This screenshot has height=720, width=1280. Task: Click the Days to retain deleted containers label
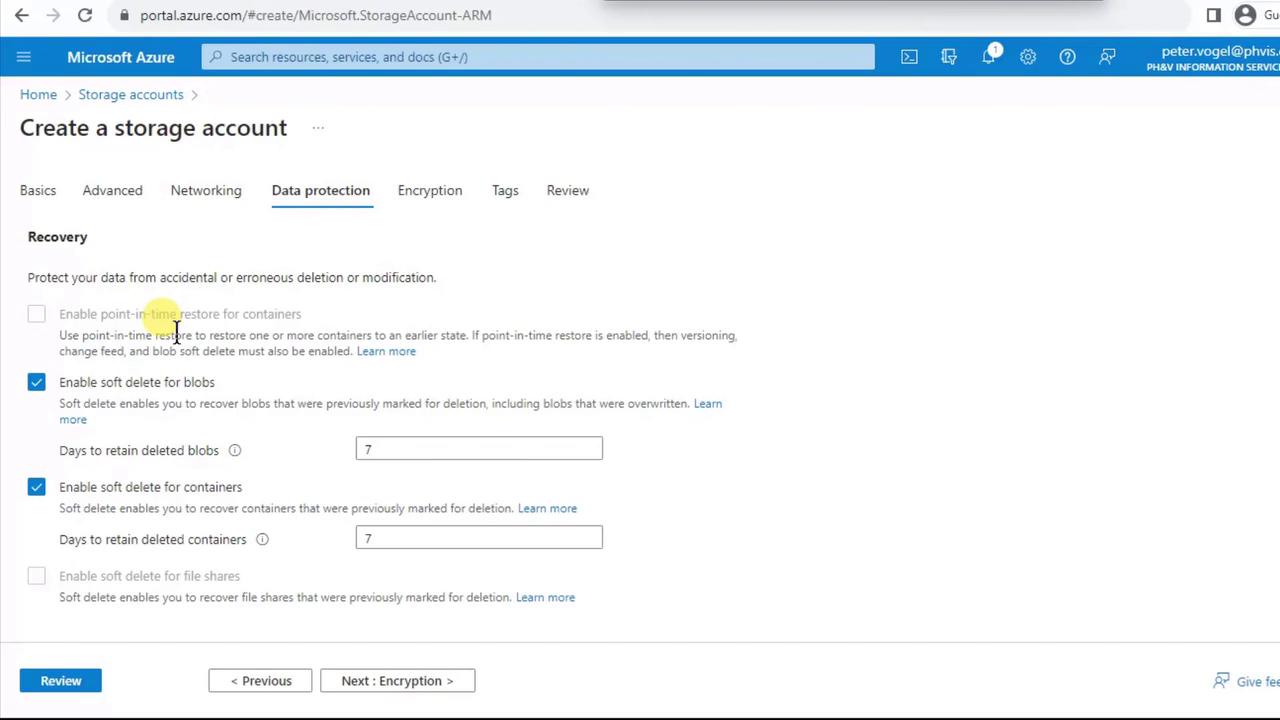(153, 539)
